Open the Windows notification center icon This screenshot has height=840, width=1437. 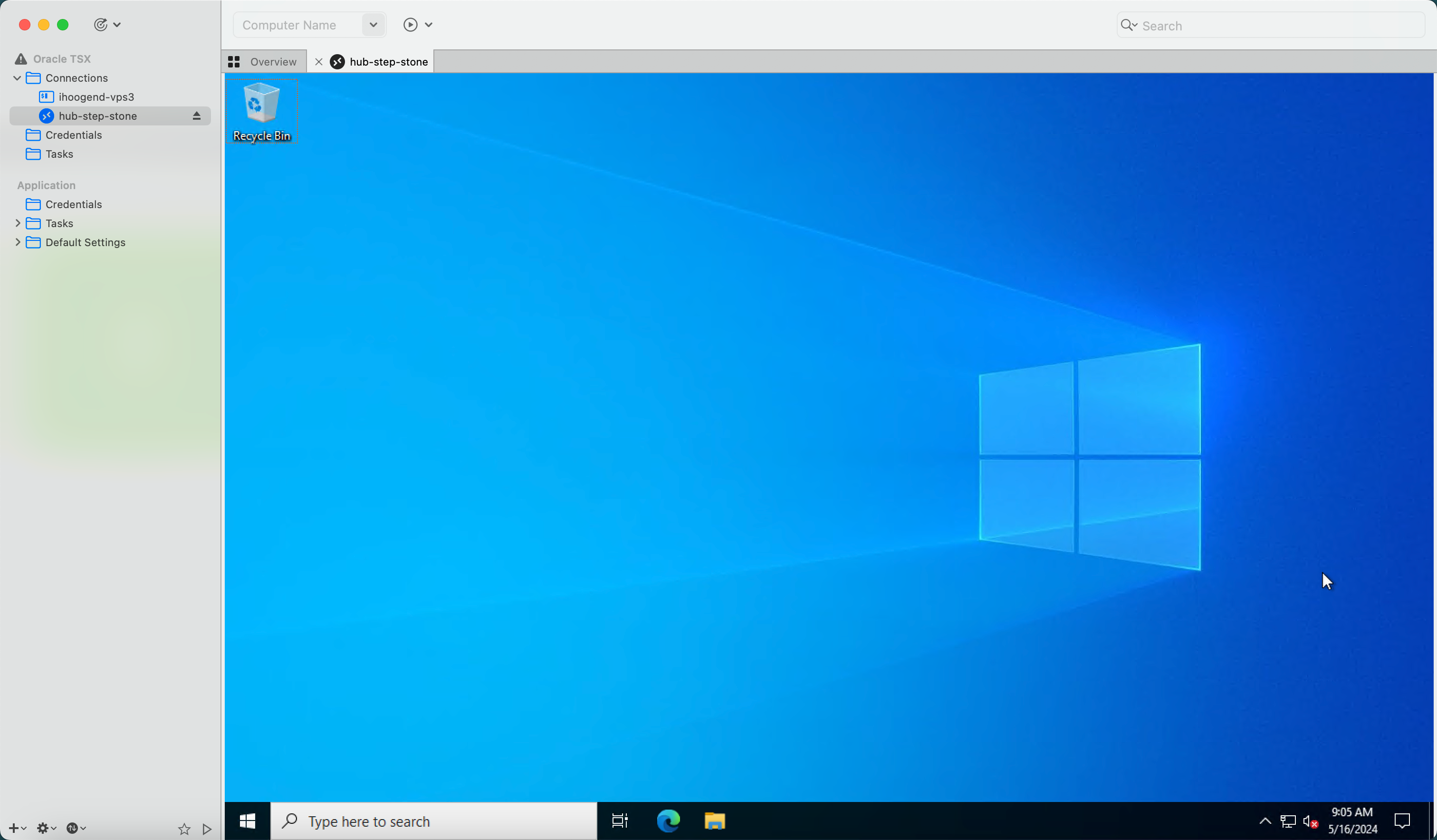tap(1402, 821)
